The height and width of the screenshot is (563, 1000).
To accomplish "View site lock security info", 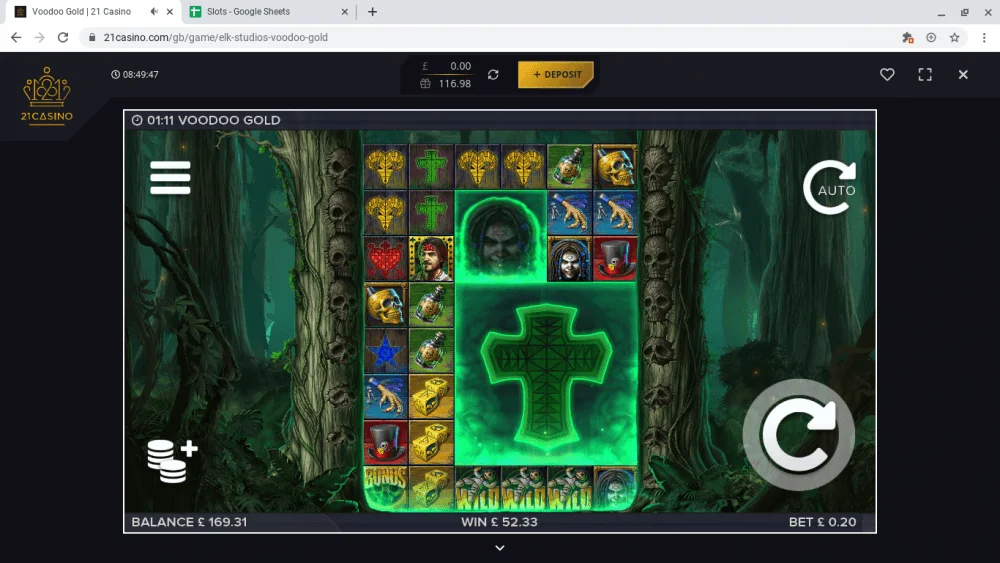I will (92, 38).
